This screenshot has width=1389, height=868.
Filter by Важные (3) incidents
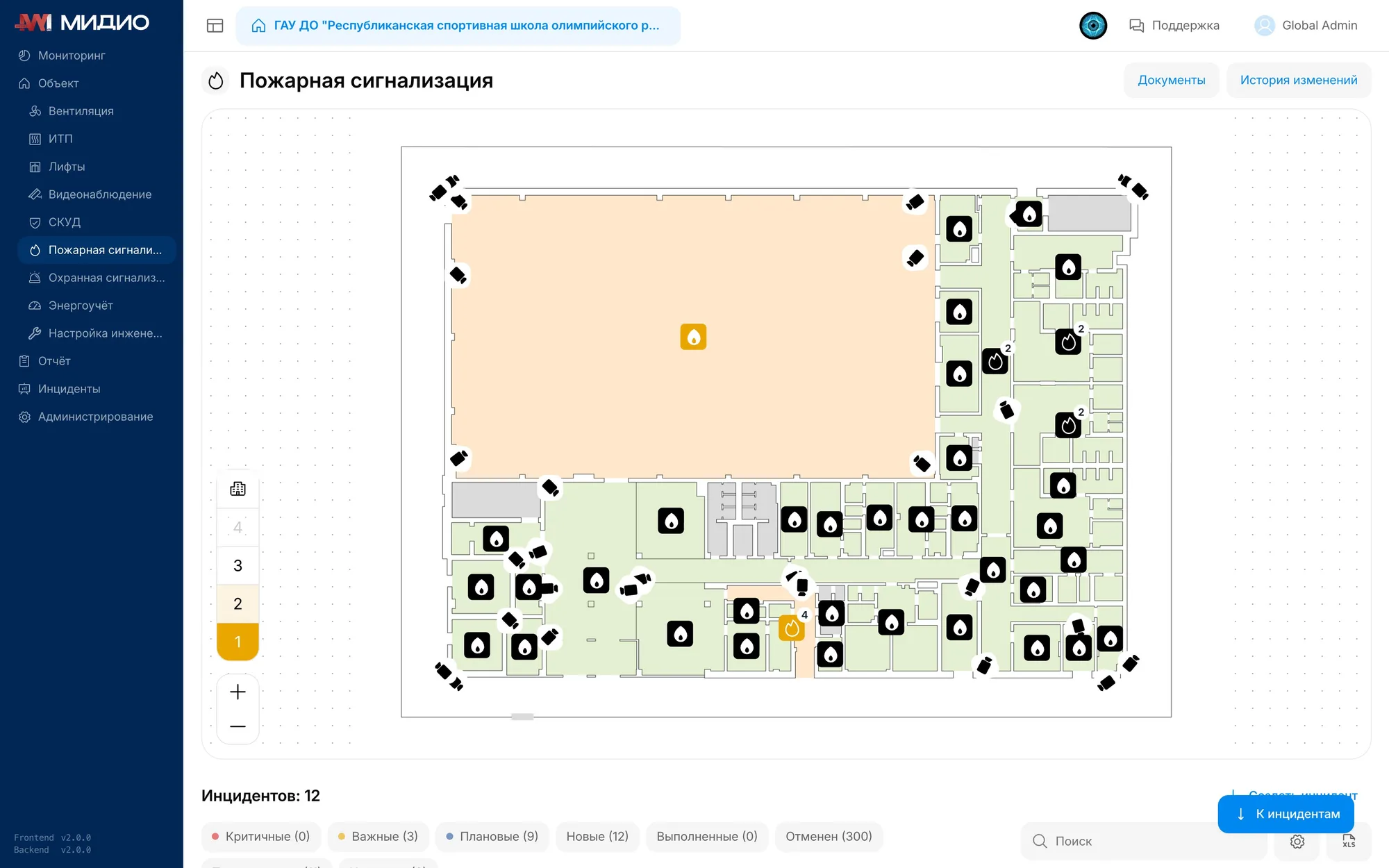[x=378, y=837]
